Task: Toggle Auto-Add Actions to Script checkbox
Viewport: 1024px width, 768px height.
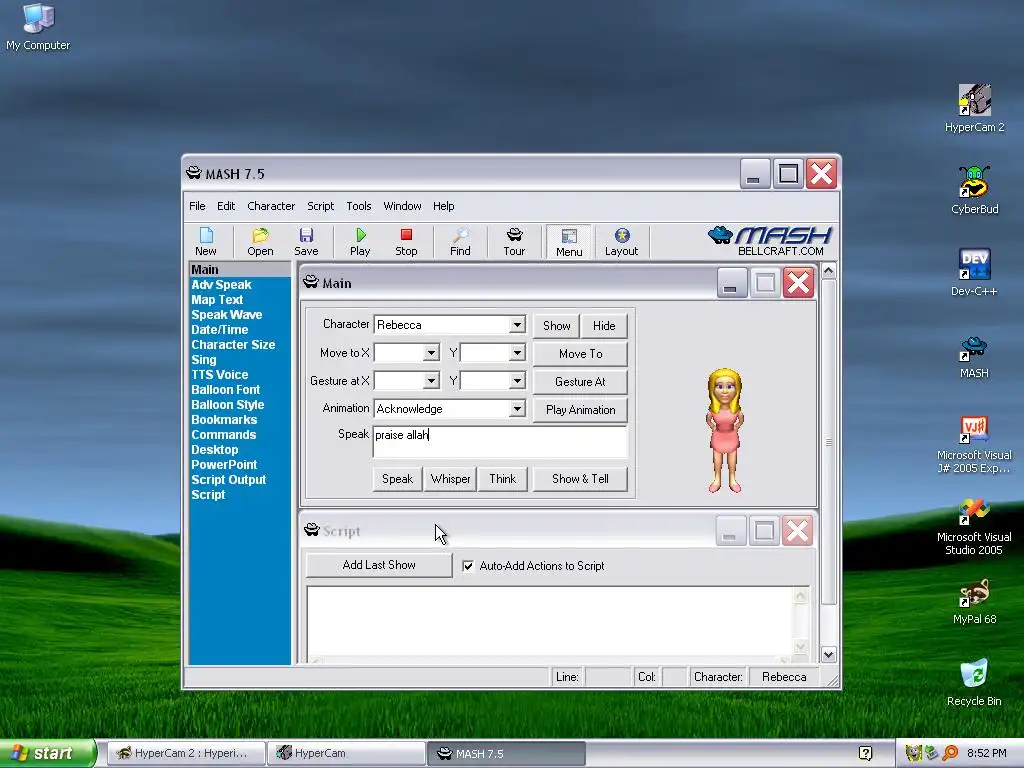Action: [468, 566]
